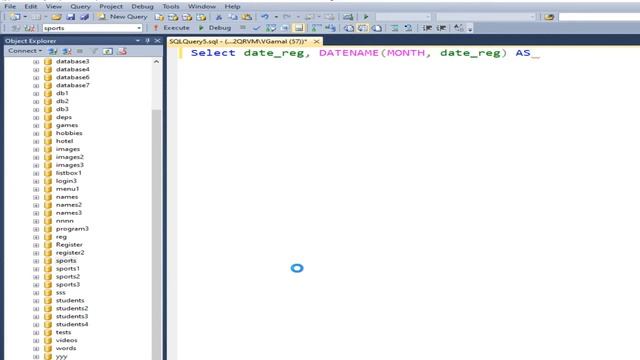Click the New Query button
The width and height of the screenshot is (640, 360).
pos(122,17)
